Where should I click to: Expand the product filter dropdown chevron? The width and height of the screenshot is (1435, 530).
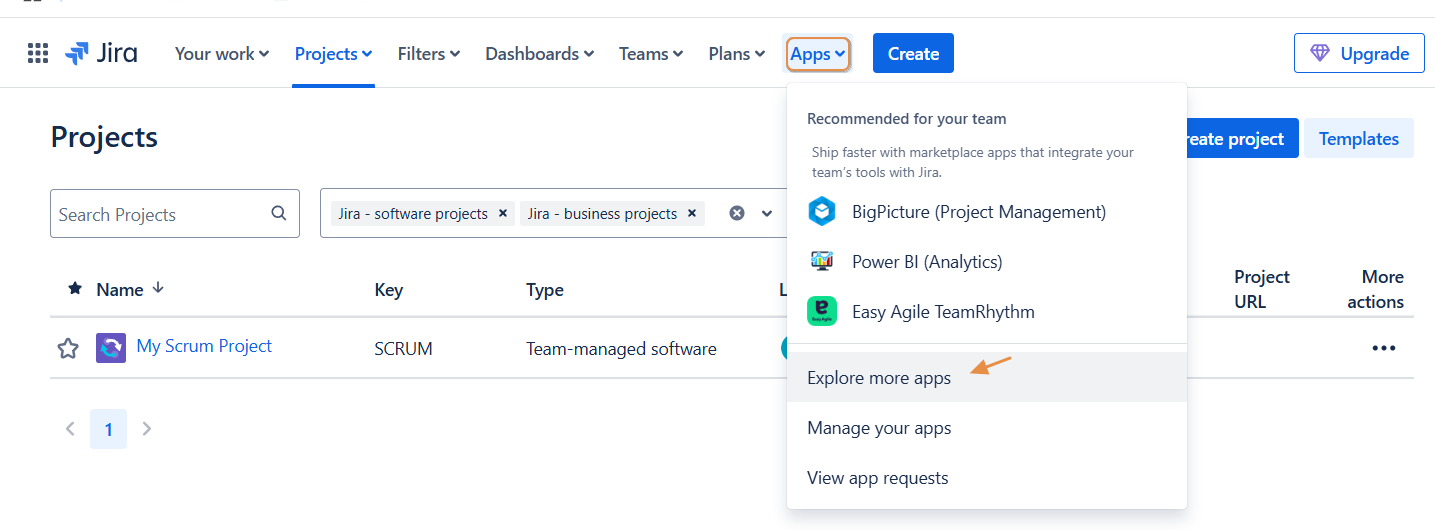(767, 213)
